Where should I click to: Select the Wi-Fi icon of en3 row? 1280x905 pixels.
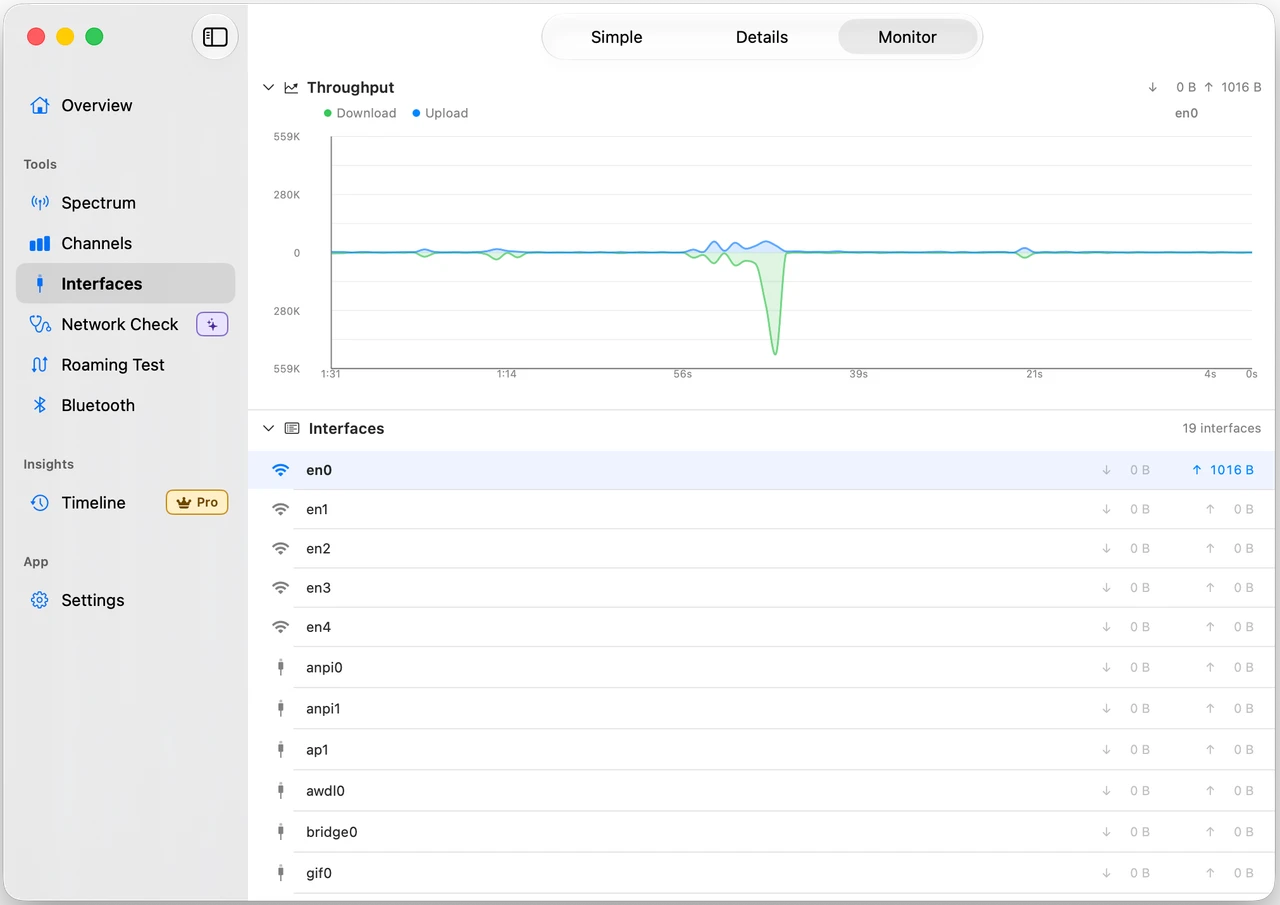[x=281, y=588]
